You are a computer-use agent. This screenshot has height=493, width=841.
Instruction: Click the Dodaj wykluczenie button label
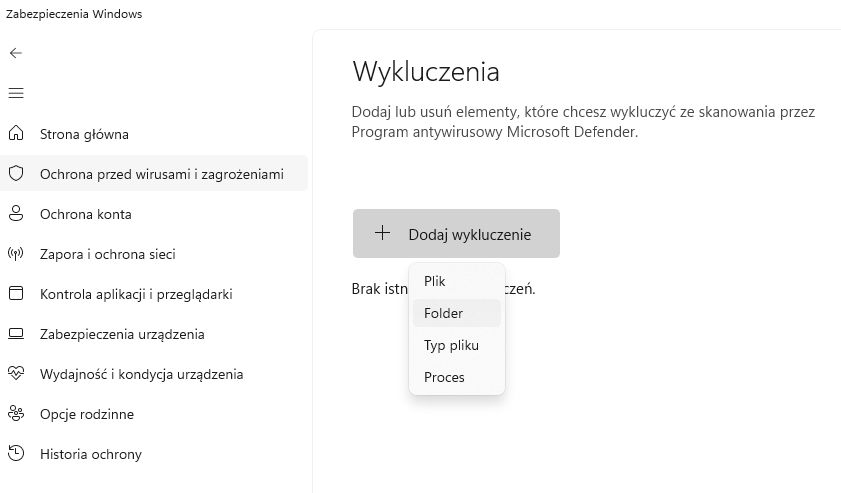[x=469, y=235]
